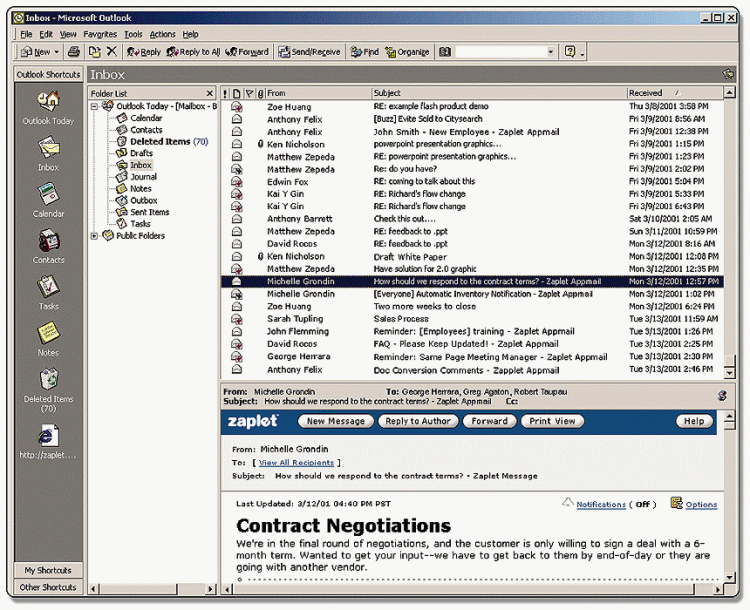Click the Find a Contact input box
Screen dimensions: 750x610
point(500,51)
